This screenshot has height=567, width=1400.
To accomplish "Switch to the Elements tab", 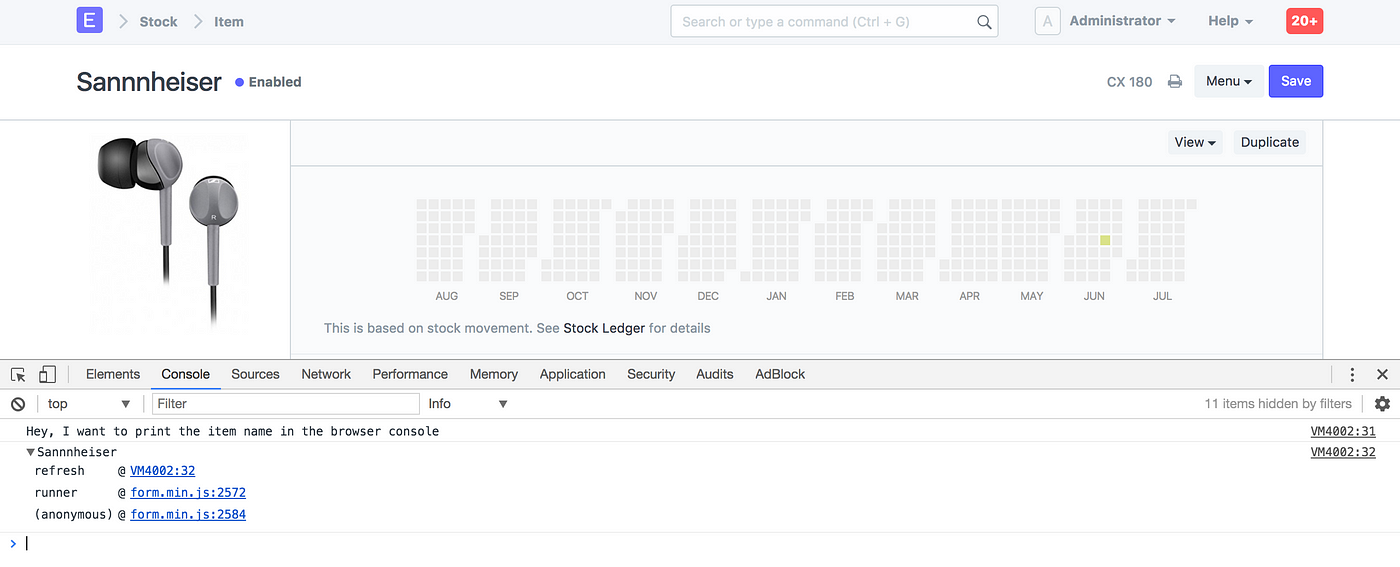I will coord(113,374).
